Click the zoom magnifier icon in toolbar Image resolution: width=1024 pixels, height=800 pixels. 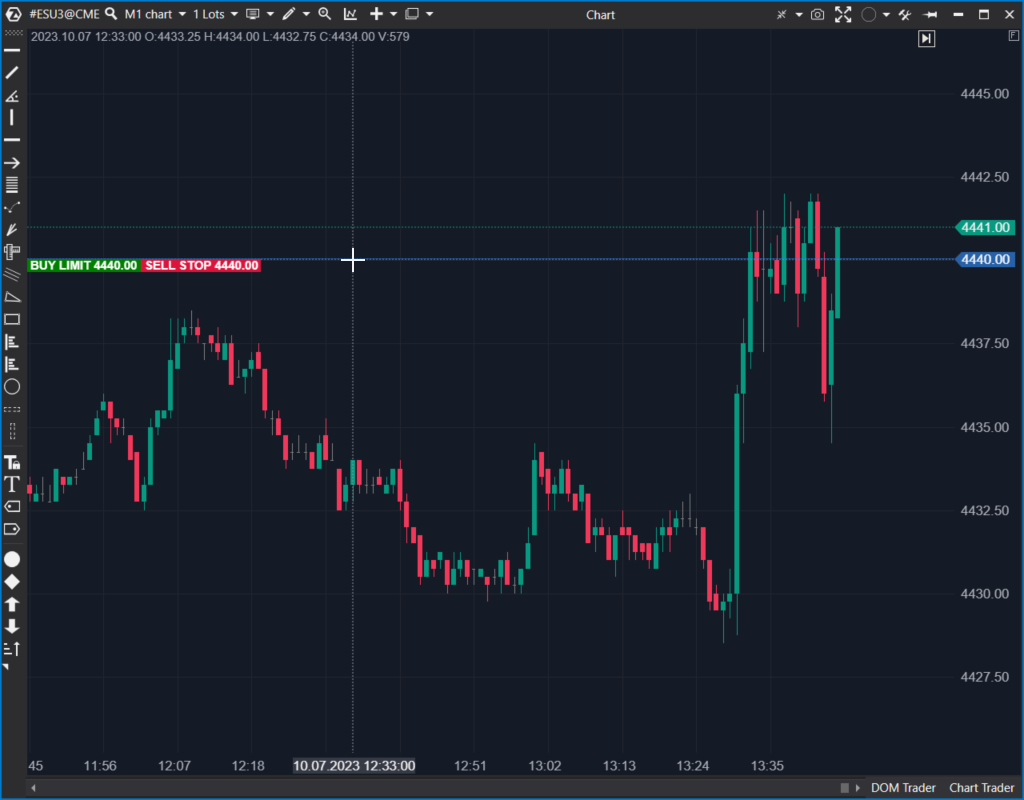coord(324,14)
